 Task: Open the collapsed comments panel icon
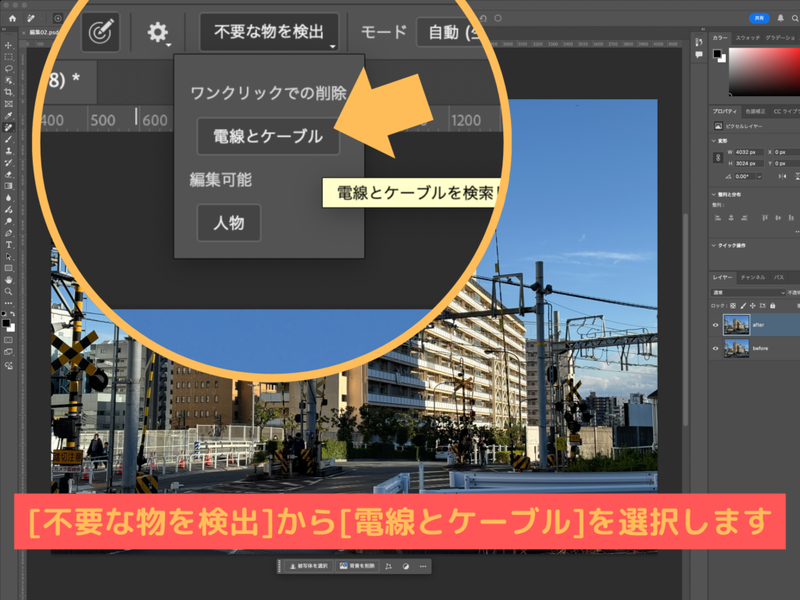(x=698, y=55)
